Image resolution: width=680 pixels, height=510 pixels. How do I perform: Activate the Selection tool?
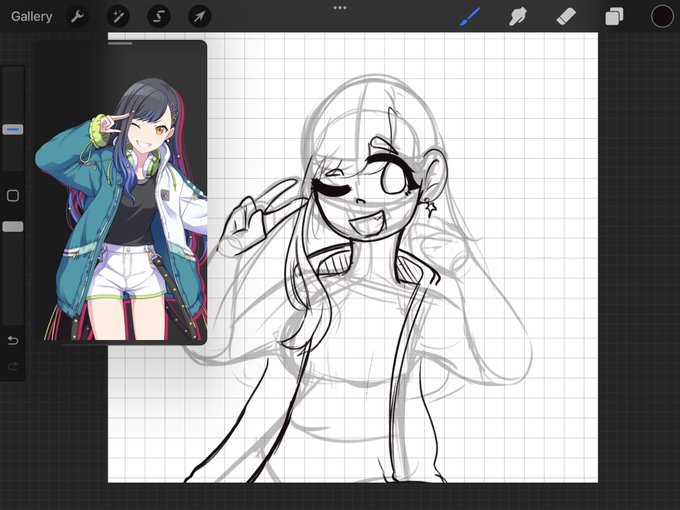159,16
